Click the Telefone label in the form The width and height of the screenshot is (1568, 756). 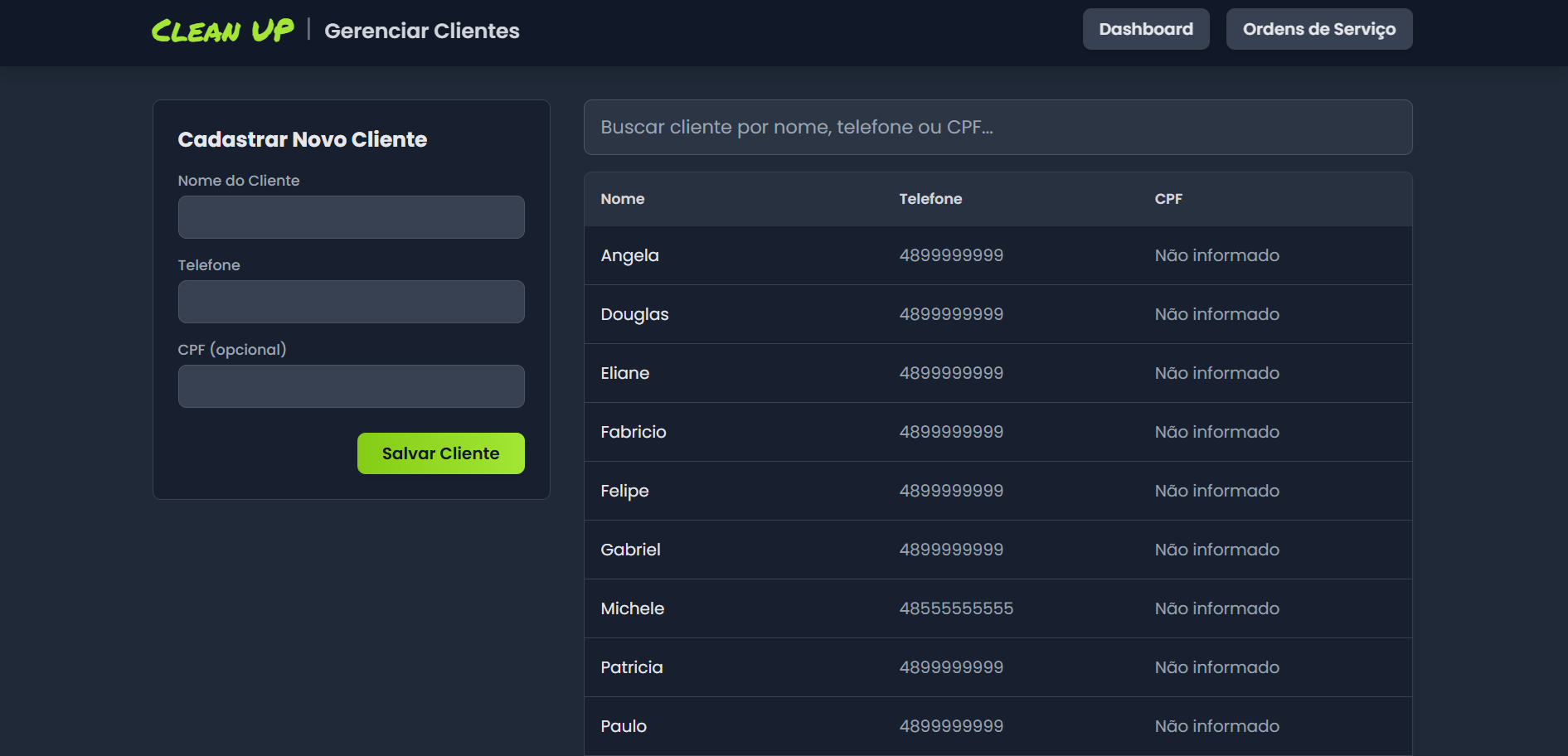pos(209,265)
